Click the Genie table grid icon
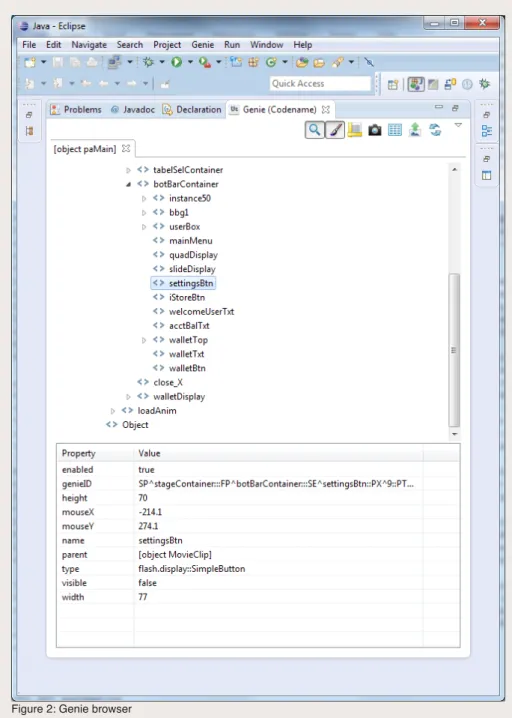The height and width of the screenshot is (718, 512). point(394,130)
